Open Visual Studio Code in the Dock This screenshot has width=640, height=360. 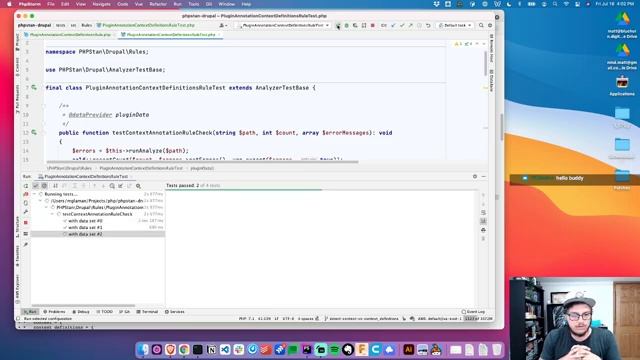click(225, 349)
